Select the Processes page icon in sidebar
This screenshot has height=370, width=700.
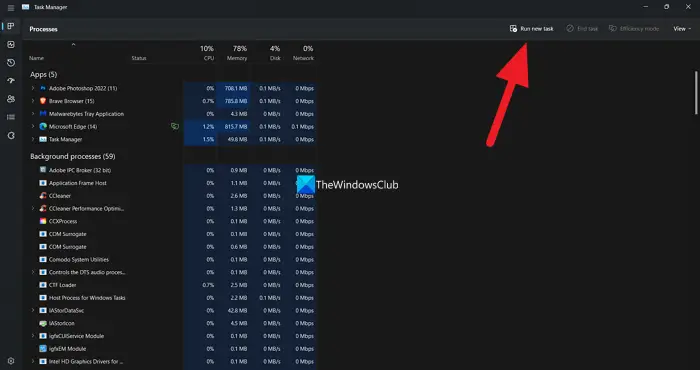pos(11,26)
